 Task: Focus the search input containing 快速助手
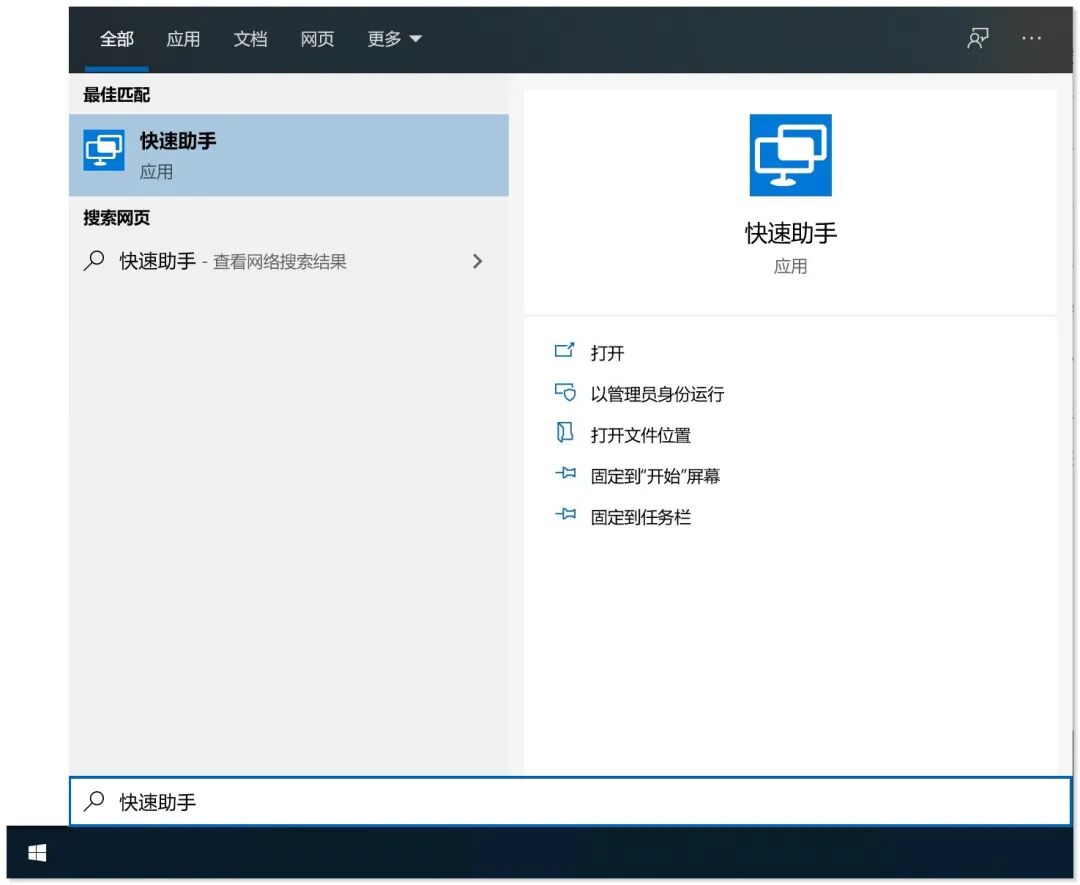tap(570, 802)
